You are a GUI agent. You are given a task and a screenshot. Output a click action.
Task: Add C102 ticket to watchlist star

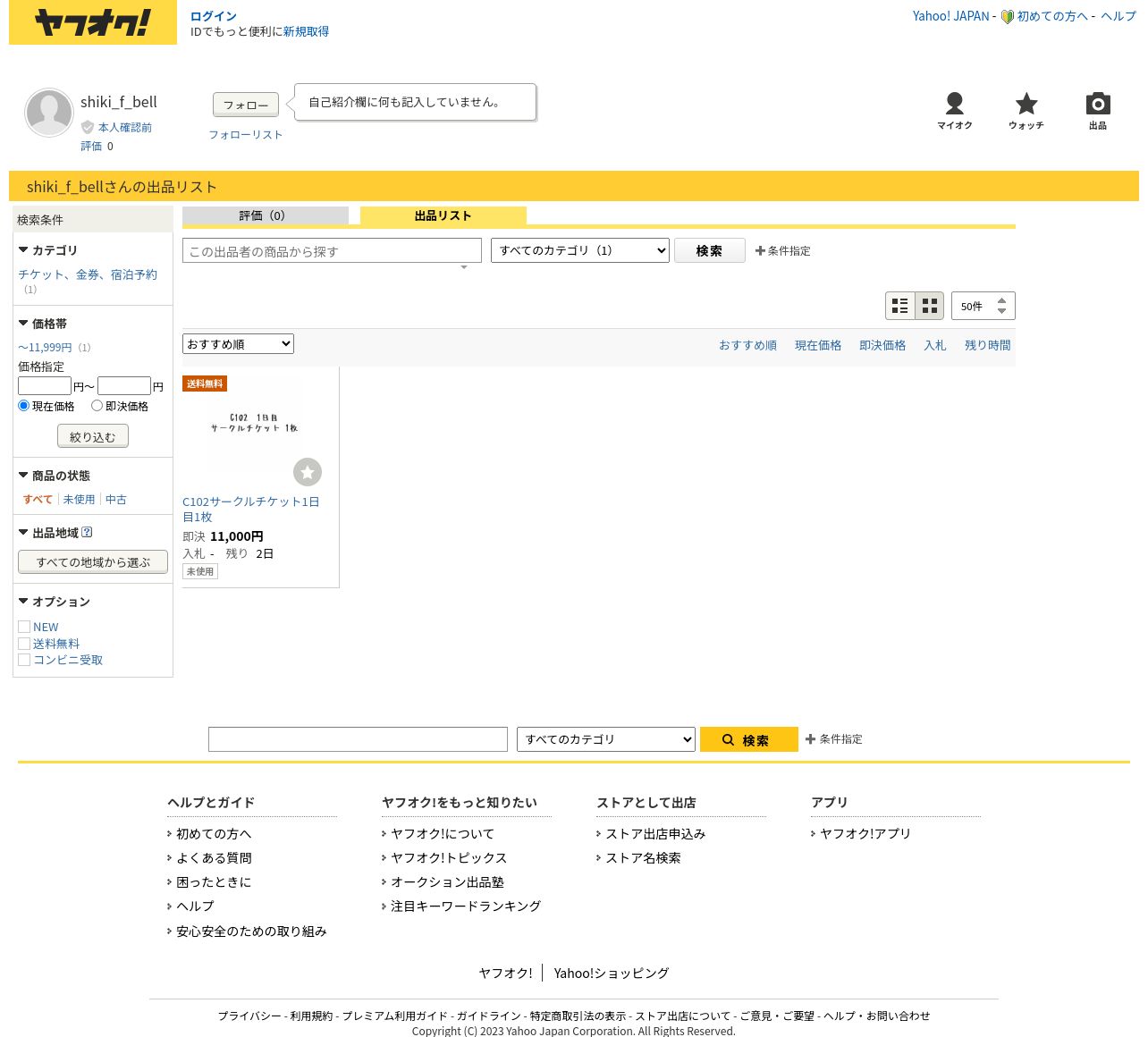tap(308, 472)
